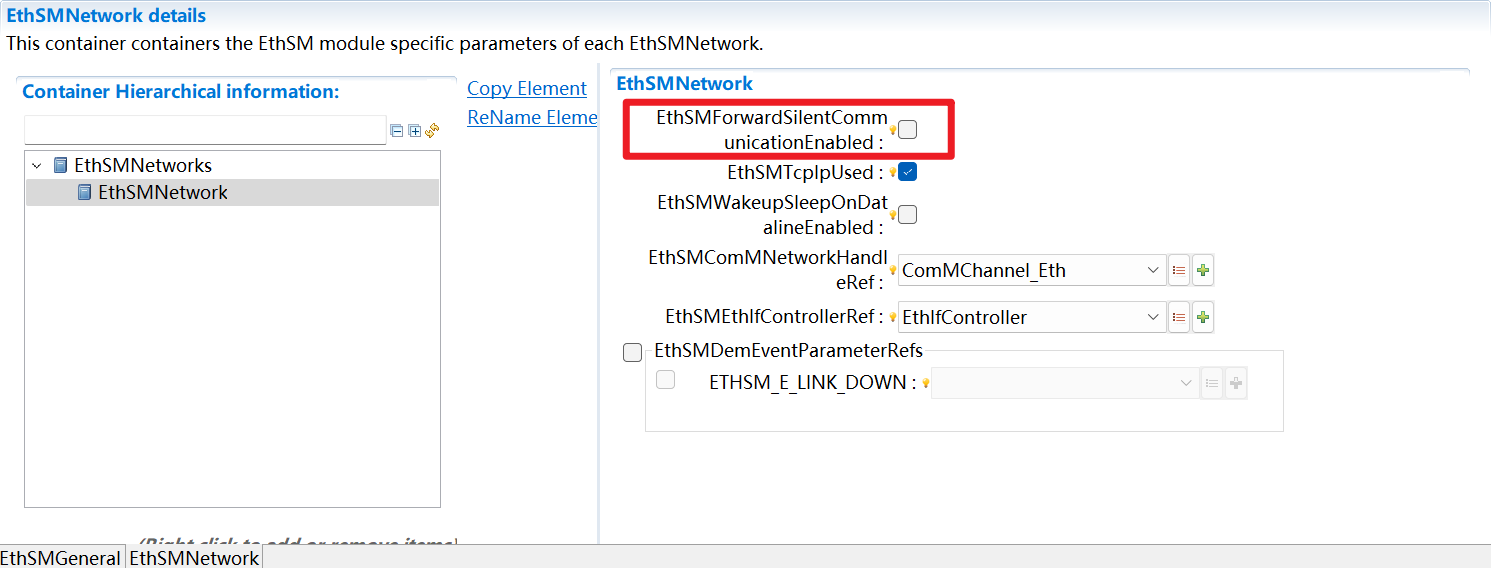The width and height of the screenshot is (1491, 568).
Task: Click the ReName Element link
Action: (532, 117)
